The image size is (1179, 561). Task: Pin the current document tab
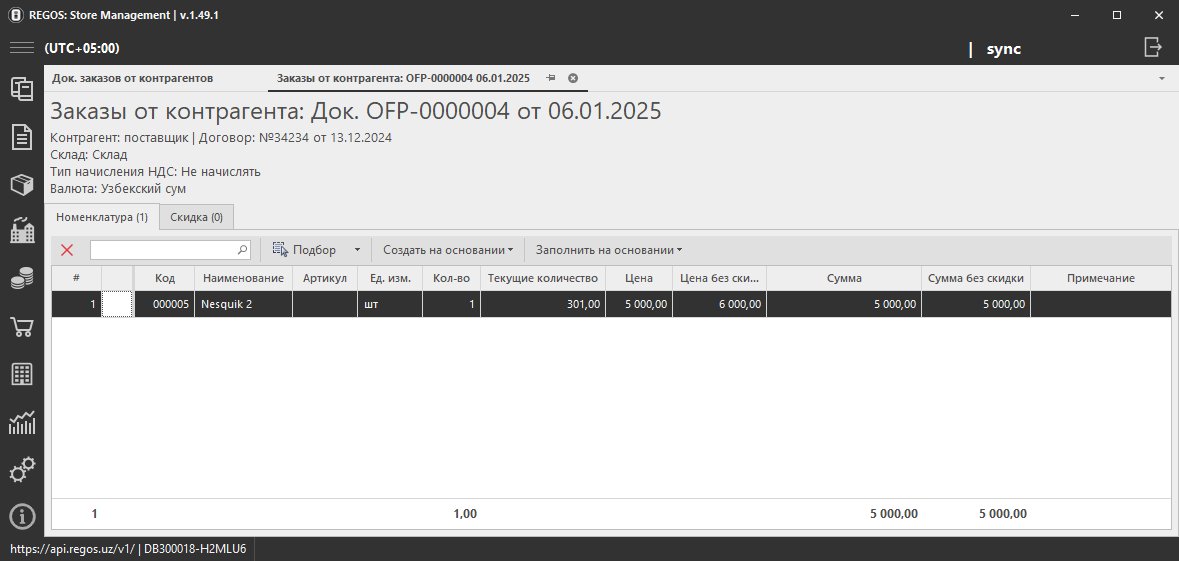click(551, 78)
